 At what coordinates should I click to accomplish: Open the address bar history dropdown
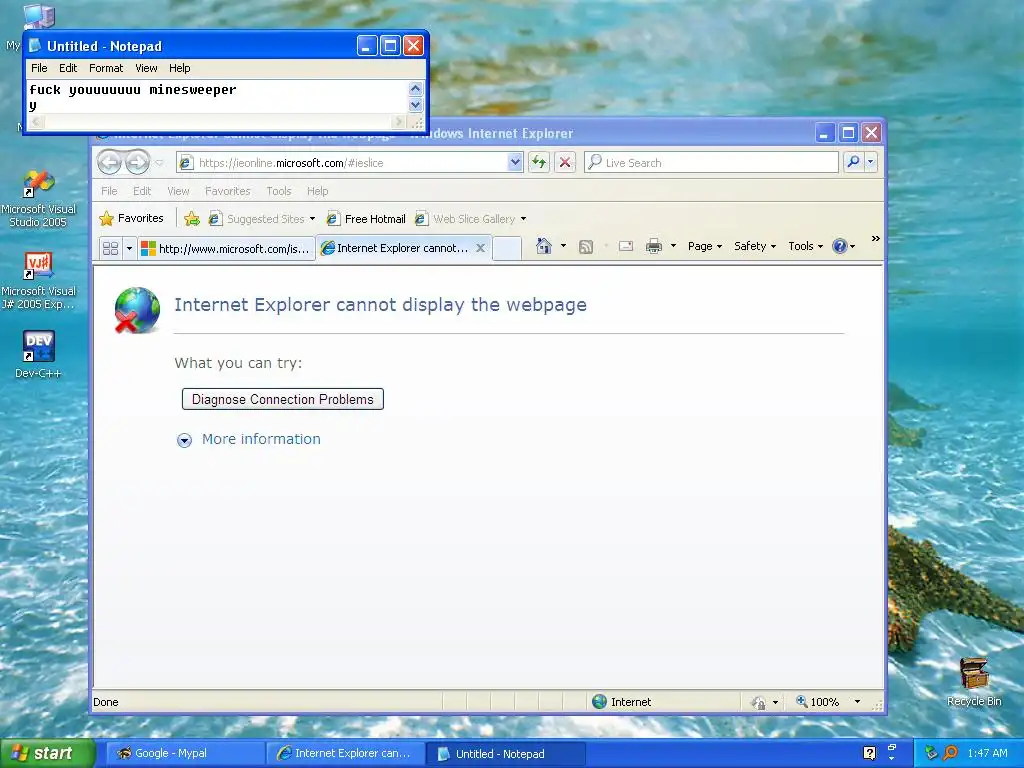coord(515,162)
